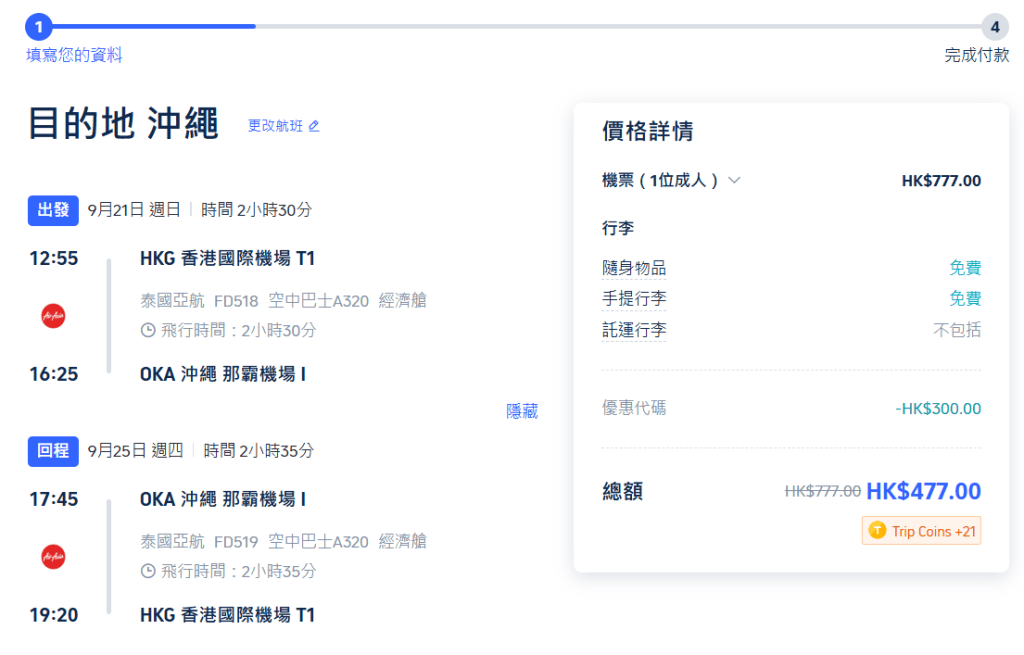Screen dimensions: 1024x655
Task: Click 填寫您的資料 step label
Action: coord(75,55)
